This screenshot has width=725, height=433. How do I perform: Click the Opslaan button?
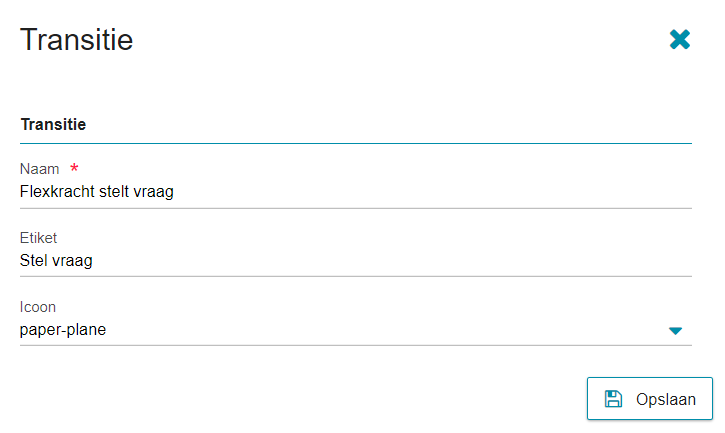click(649, 398)
